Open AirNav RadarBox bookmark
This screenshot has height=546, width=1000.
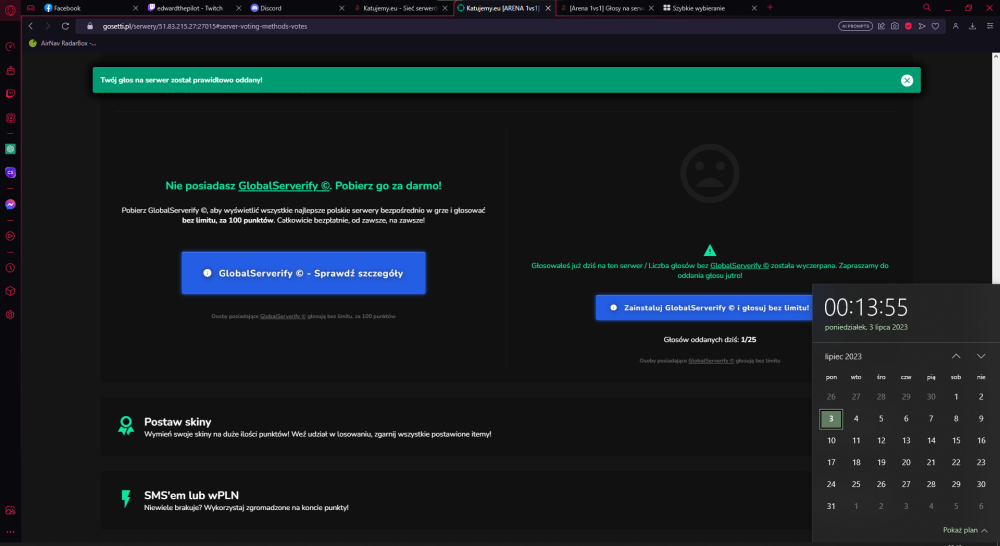(x=62, y=43)
